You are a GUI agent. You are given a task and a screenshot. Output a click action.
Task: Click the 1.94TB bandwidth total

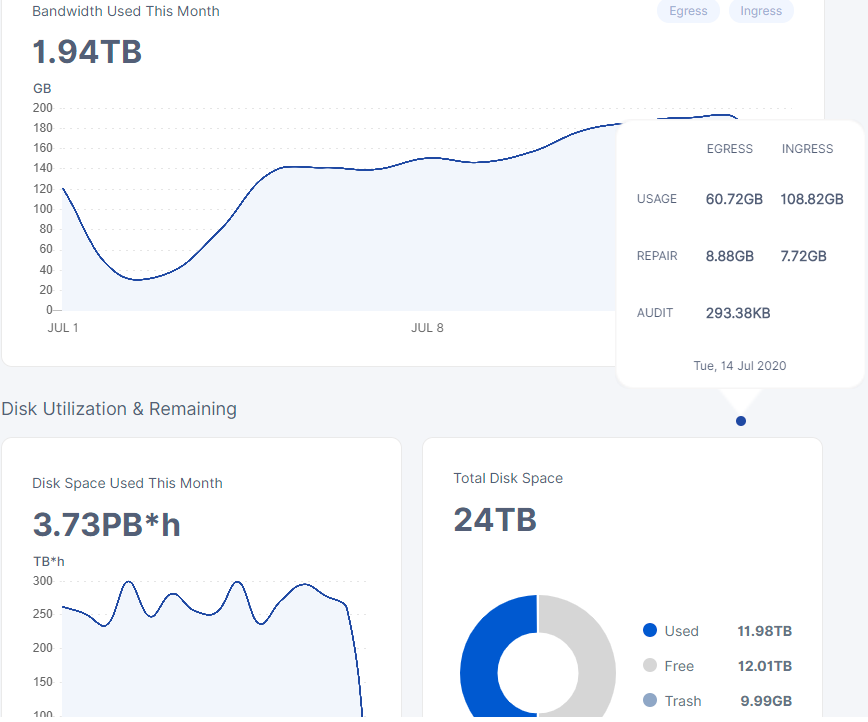(87, 52)
